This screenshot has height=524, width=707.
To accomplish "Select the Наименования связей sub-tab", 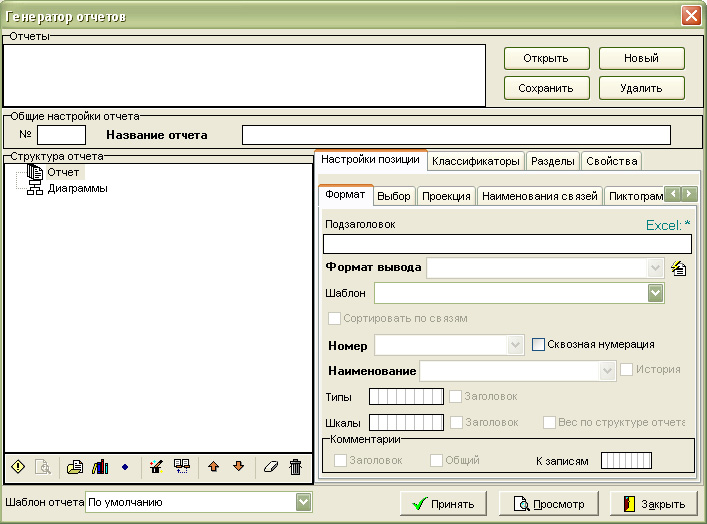I will (540, 196).
